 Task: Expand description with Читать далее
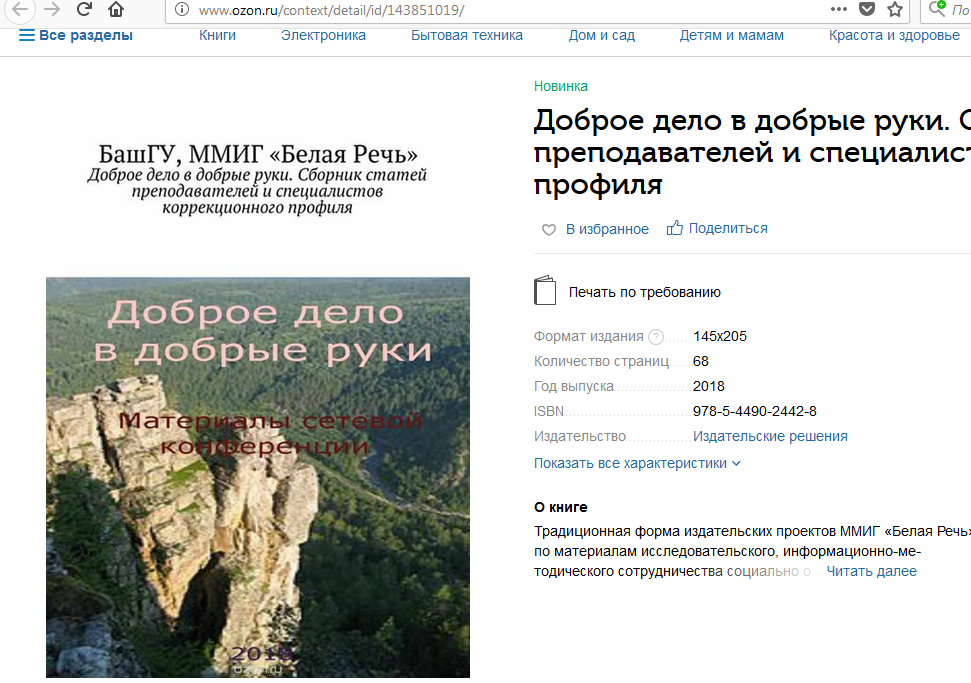pyautogui.click(x=871, y=572)
